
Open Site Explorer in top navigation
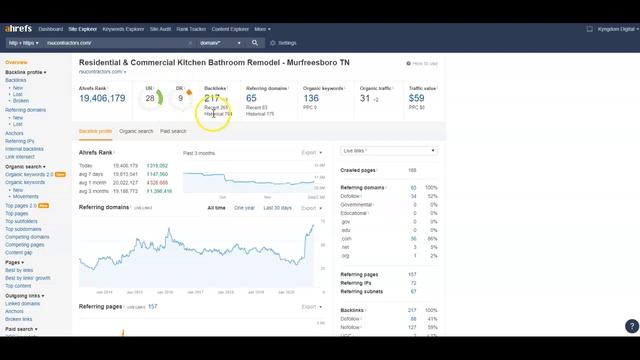pyautogui.click(x=82, y=29)
